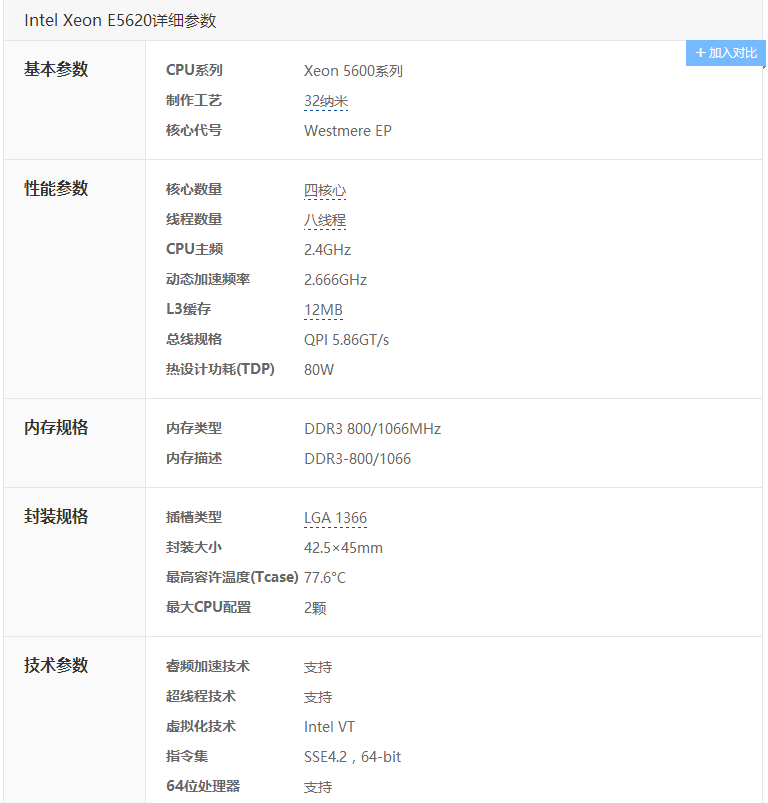Select the 性能参数 section heading
Image resolution: width=768 pixels, height=803 pixels.
tap(56, 188)
